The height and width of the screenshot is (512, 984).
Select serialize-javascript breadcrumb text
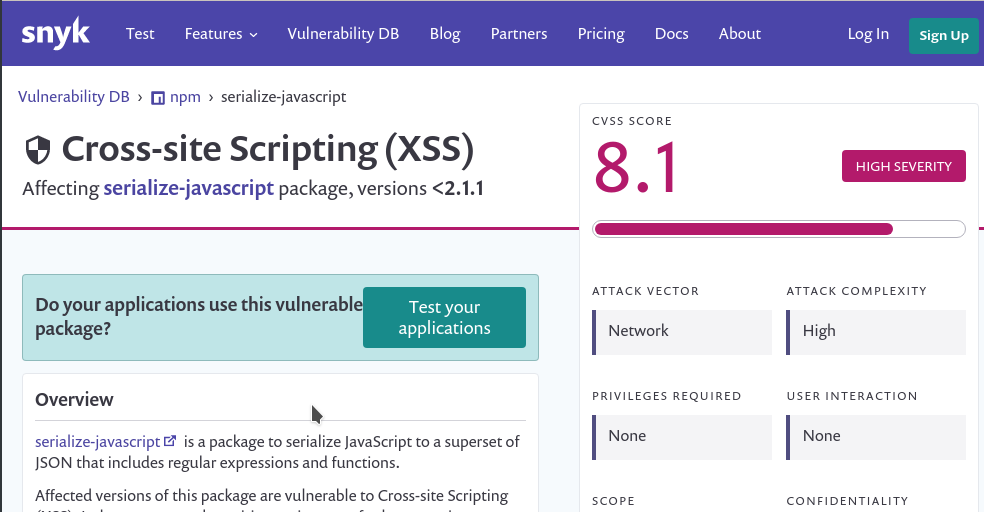[284, 97]
